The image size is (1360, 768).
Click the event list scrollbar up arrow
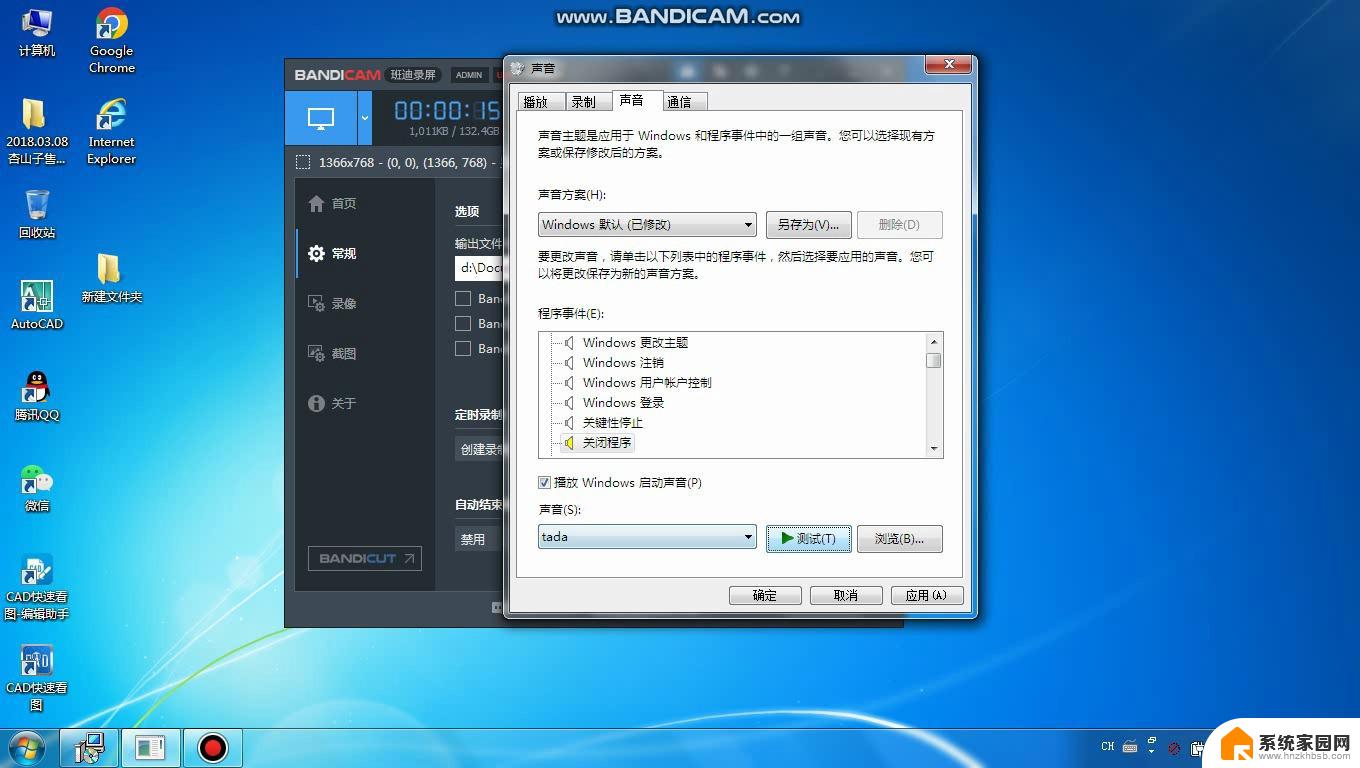click(934, 342)
